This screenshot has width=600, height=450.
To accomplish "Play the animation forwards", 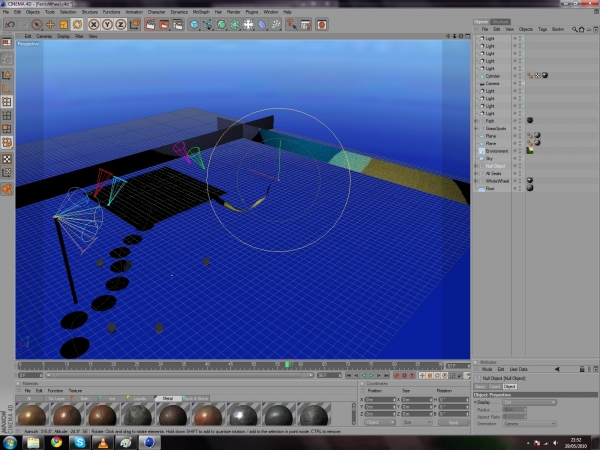I will pyautogui.click(x=371, y=376).
